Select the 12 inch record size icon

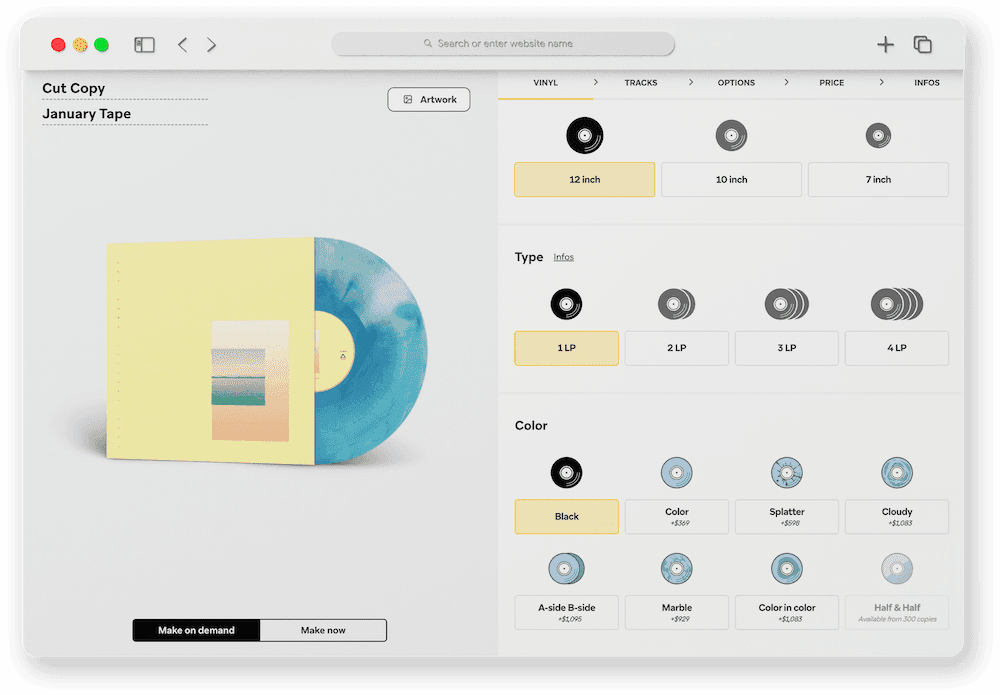584,134
